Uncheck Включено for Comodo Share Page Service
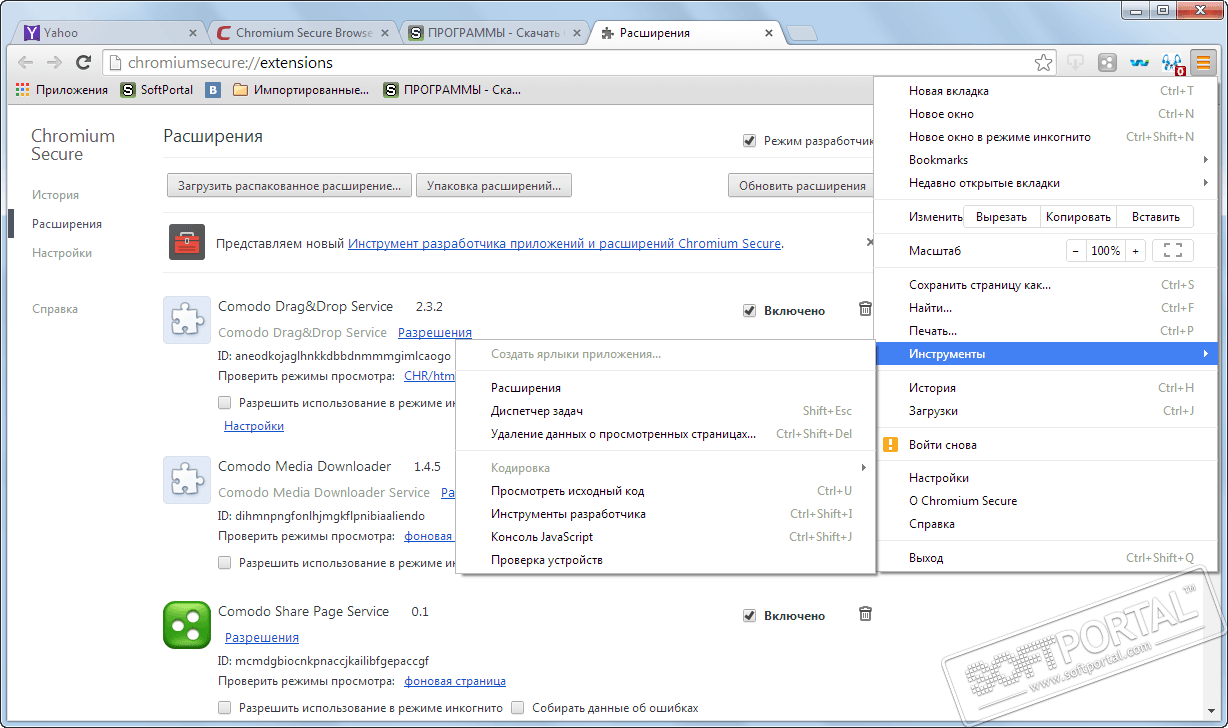 (749, 615)
